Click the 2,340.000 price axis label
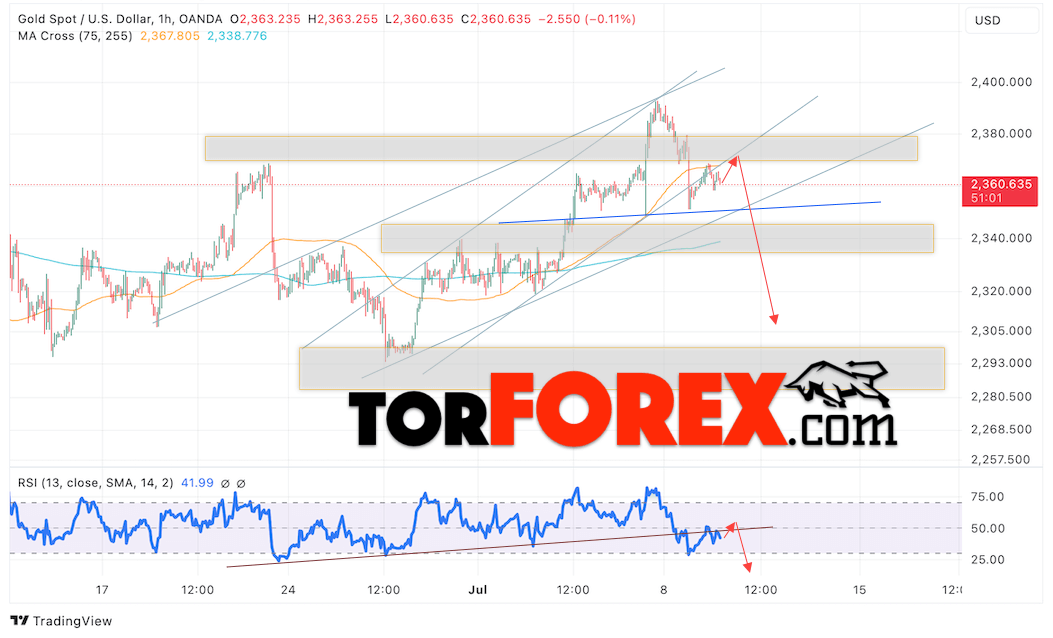The height and width of the screenshot is (638, 1053). coord(1001,238)
